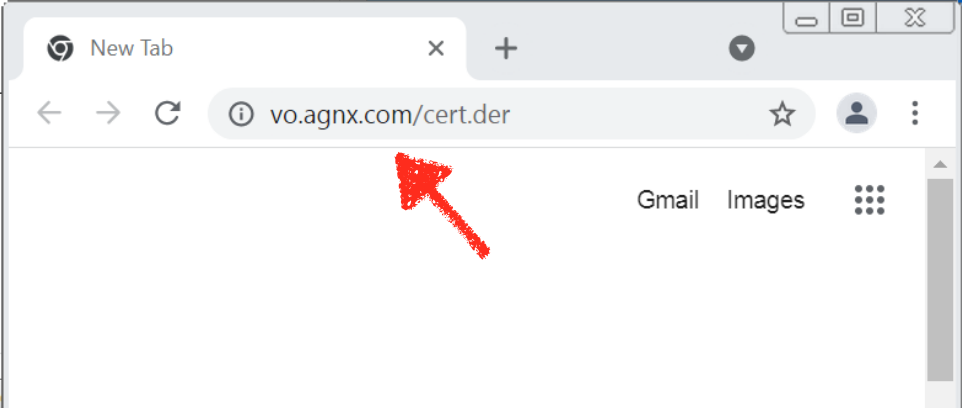Select the New Tab tab
Viewport: 962px width, 408px height.
(x=245, y=48)
